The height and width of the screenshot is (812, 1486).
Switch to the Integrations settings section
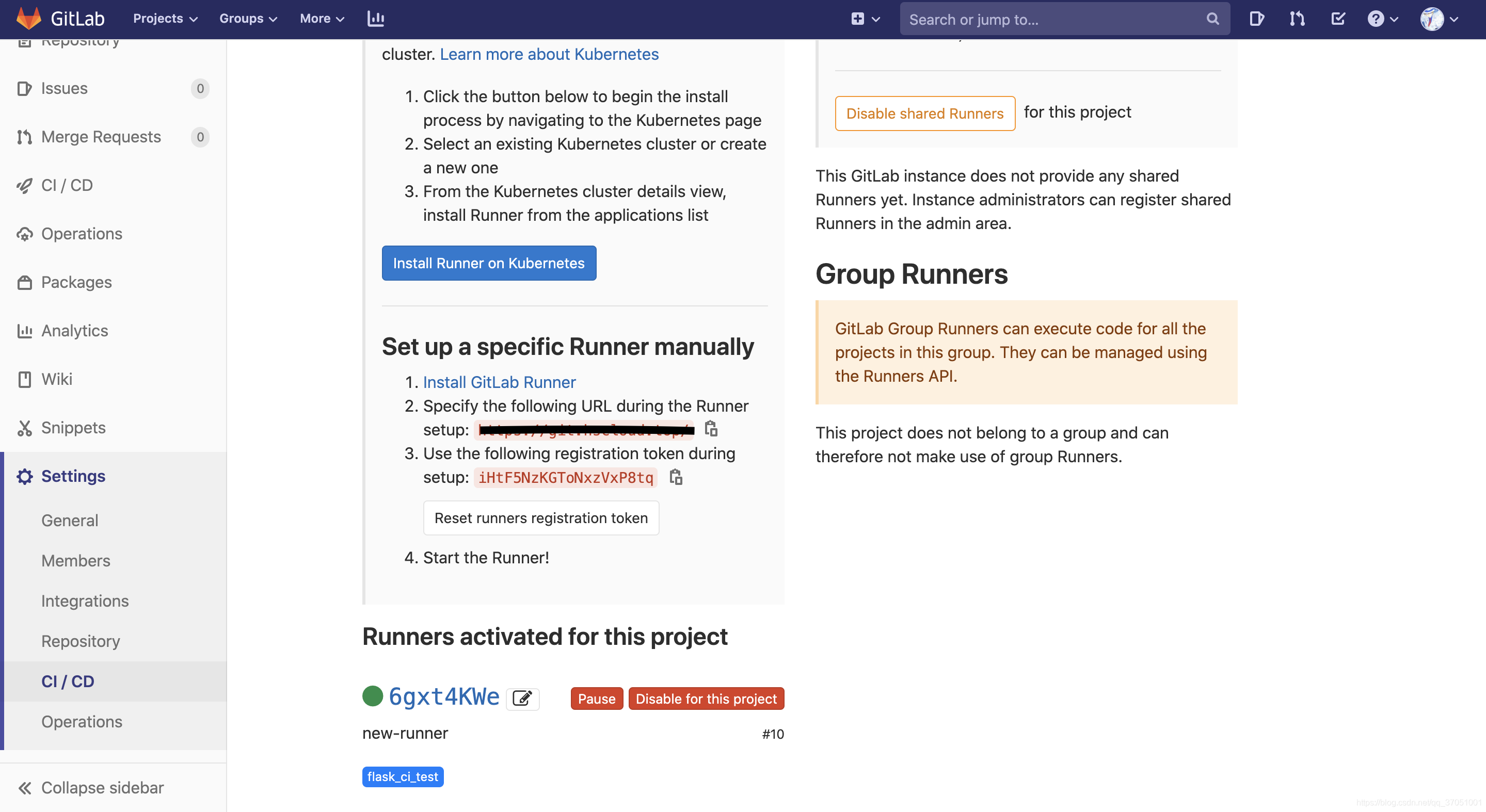tap(85, 600)
